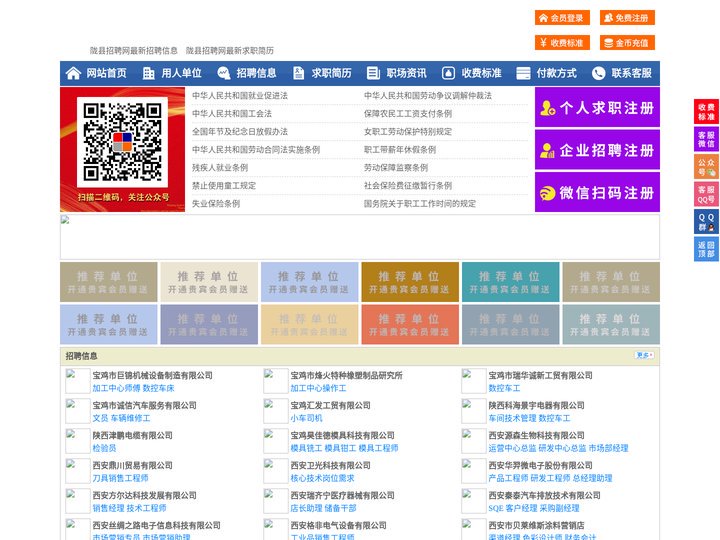Open 宝鸡市巨锦机械设备制造有限公司 company link
Viewport: 720px width, 540px height.
pos(152,375)
